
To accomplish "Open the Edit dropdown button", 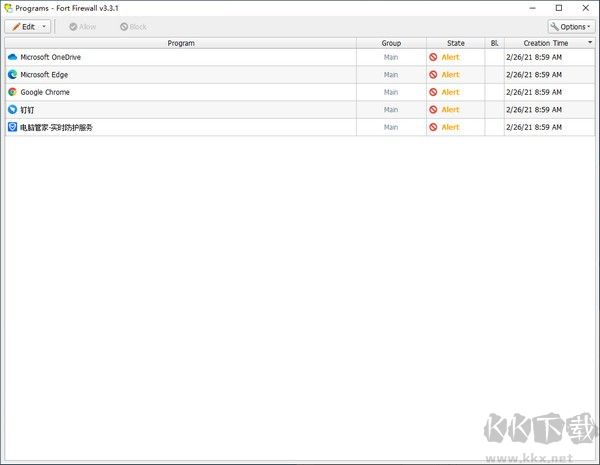I will pos(28,26).
